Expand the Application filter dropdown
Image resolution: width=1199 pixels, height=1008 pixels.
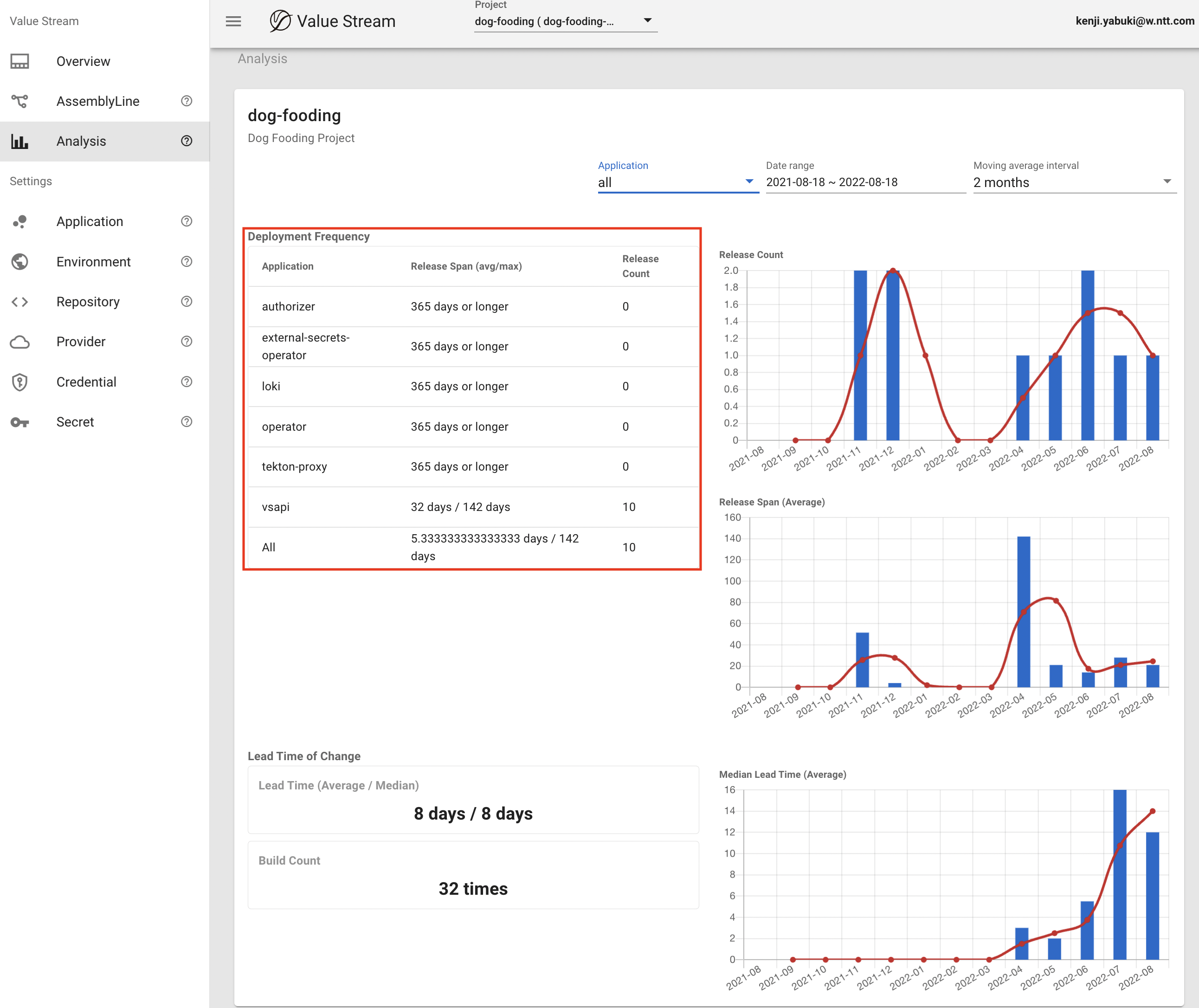677,182
